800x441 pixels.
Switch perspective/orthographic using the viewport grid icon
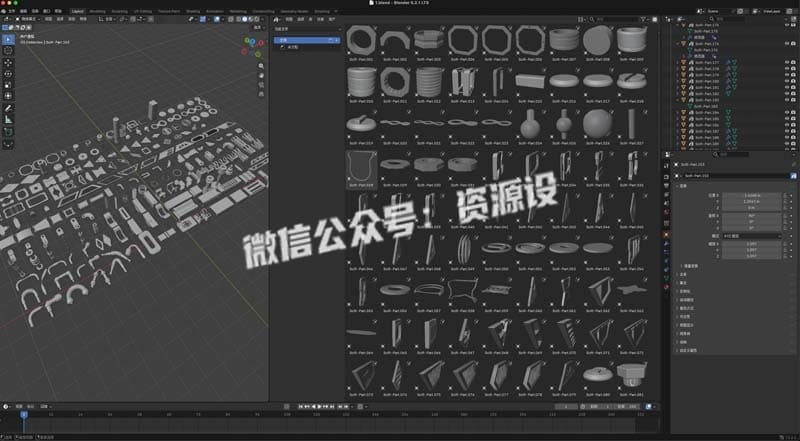pos(261,94)
